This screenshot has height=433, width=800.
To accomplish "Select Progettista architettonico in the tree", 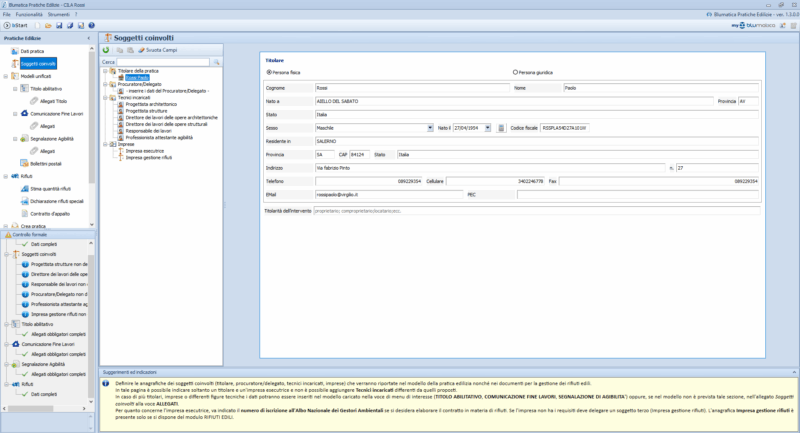I will click(152, 104).
